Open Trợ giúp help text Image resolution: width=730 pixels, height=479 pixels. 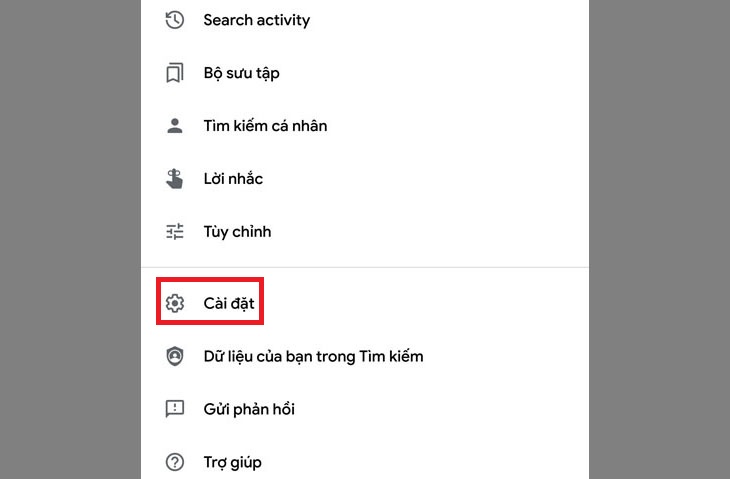click(x=232, y=462)
